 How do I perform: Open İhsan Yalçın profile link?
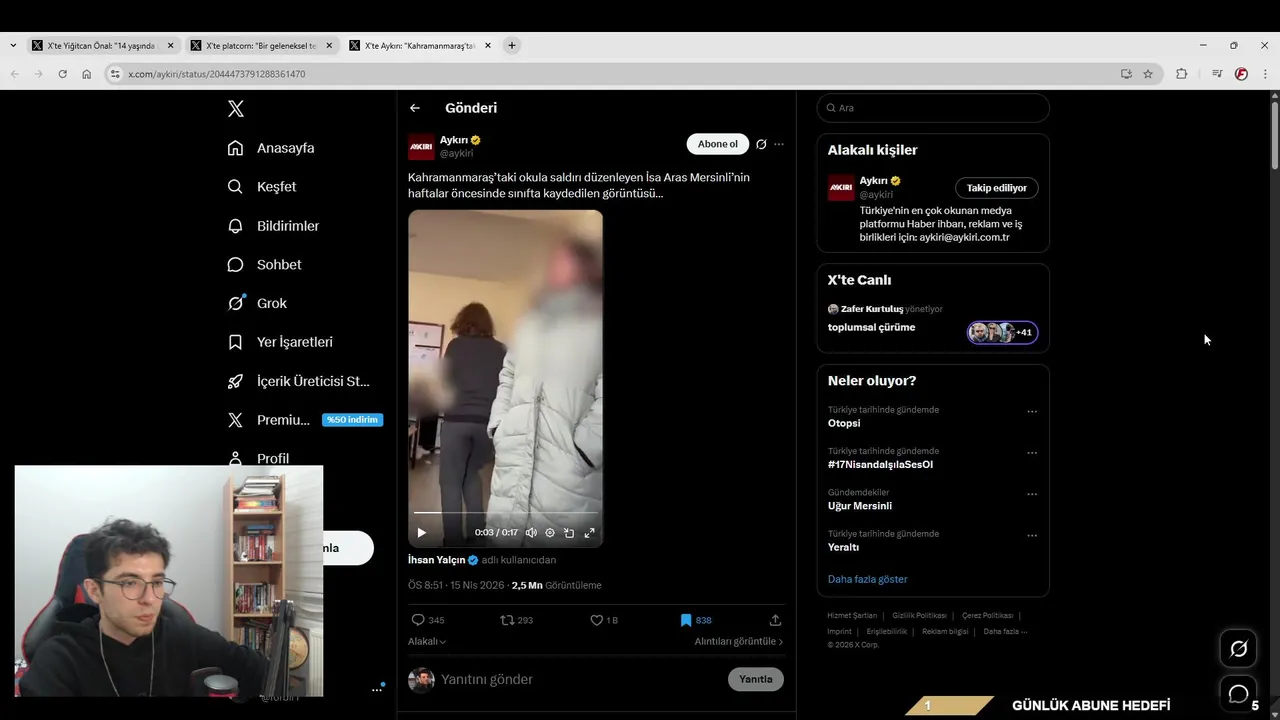tap(437, 560)
